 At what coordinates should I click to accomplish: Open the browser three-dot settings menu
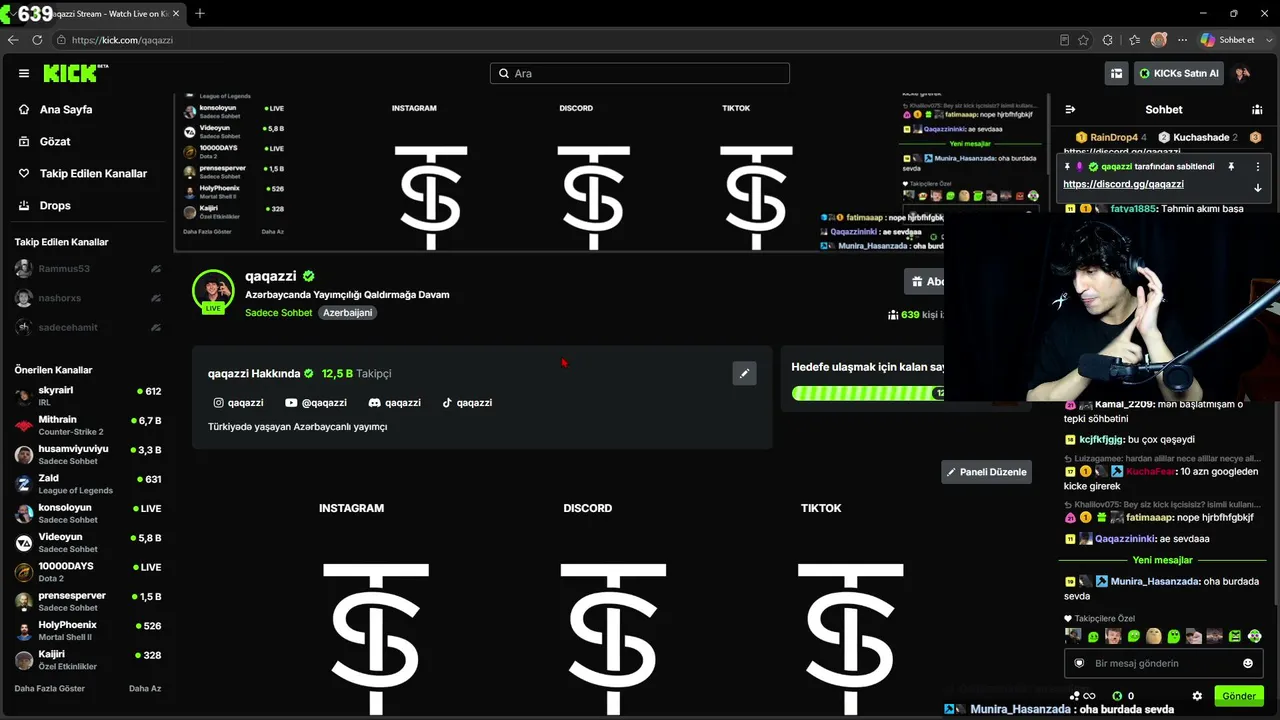(x=1183, y=40)
